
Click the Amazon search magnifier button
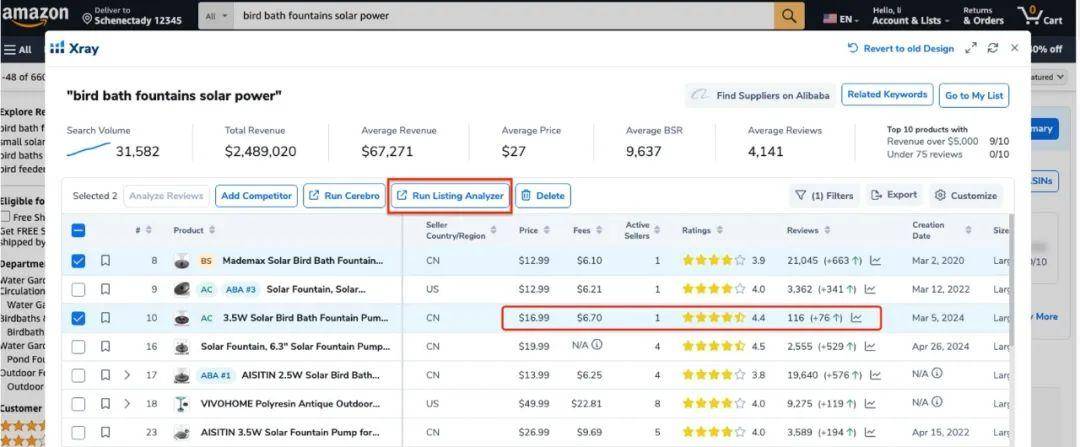pyautogui.click(x=789, y=16)
